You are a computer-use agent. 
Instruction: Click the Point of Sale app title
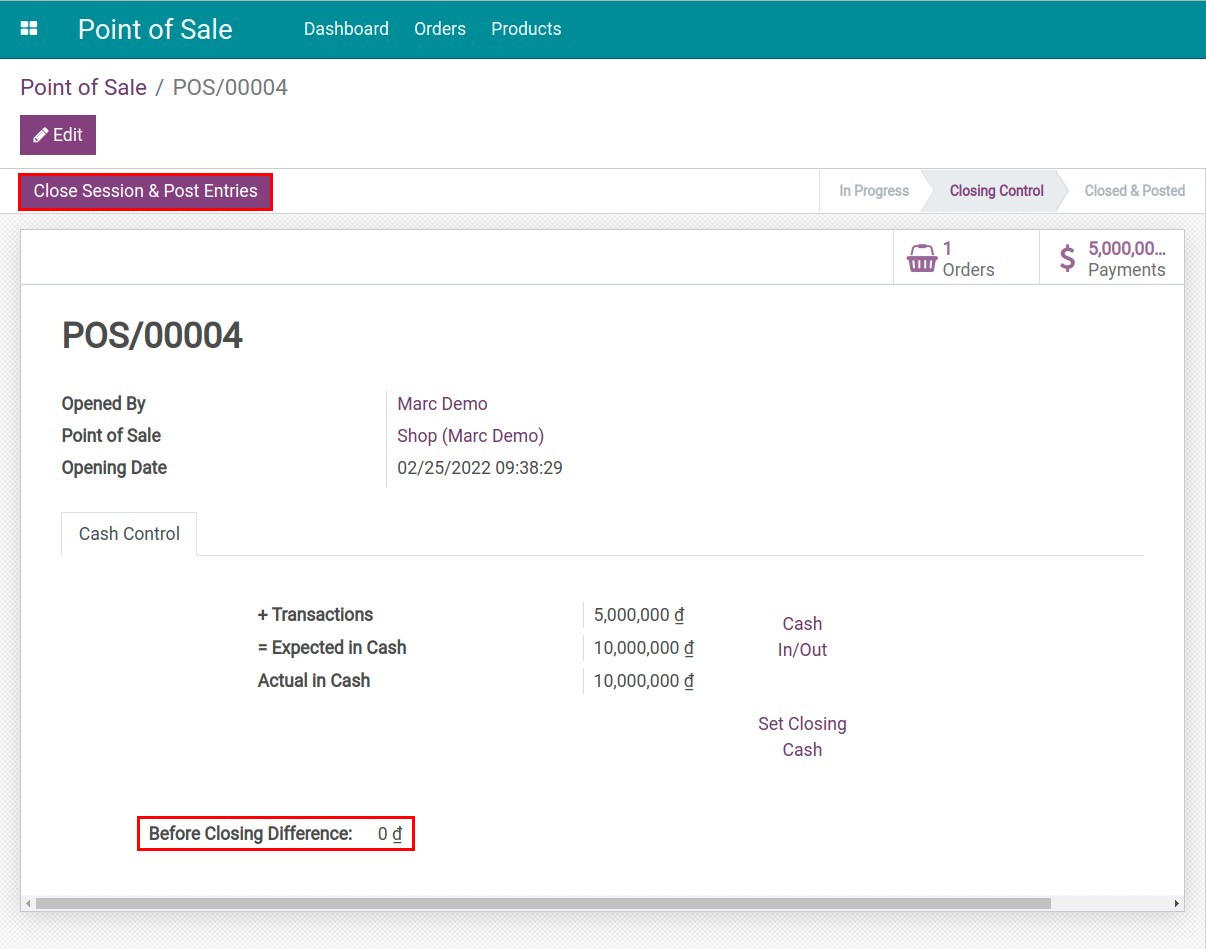[x=155, y=29]
